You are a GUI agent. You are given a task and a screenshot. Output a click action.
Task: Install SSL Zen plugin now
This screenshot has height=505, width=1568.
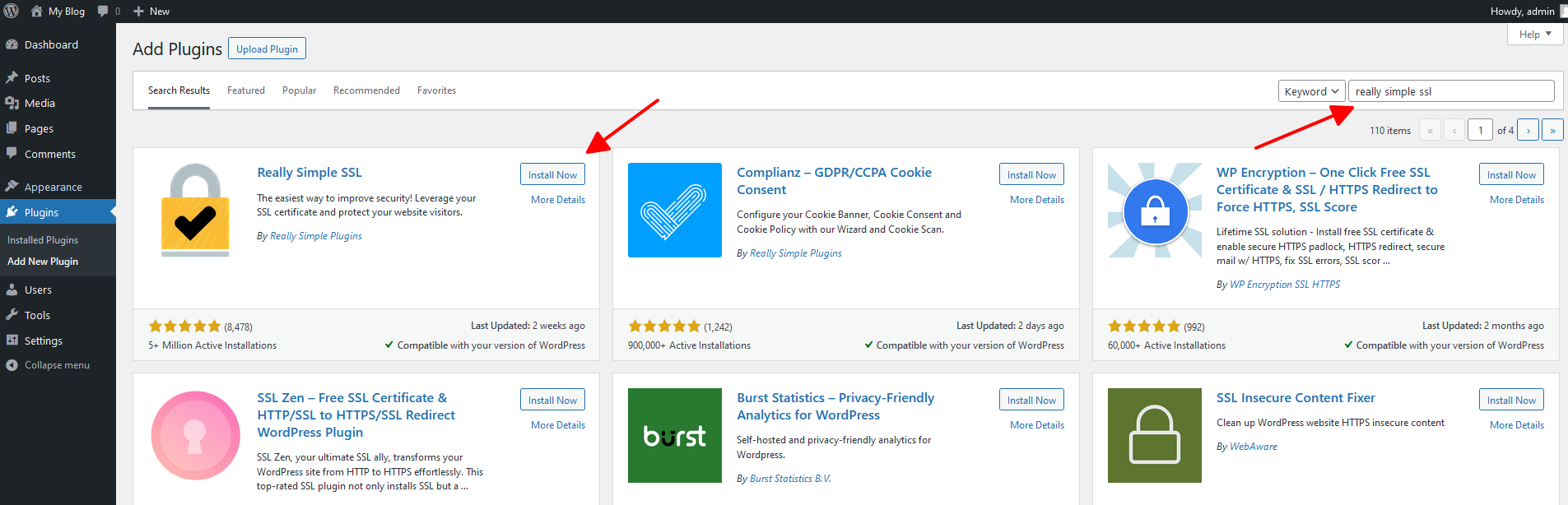click(552, 400)
